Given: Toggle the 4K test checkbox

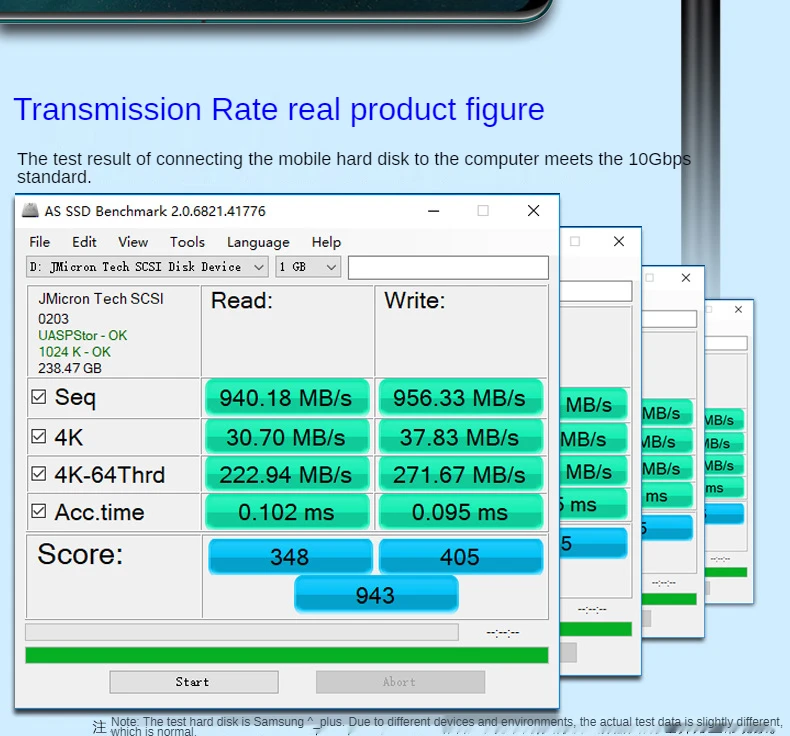Looking at the screenshot, I should click(x=39, y=436).
